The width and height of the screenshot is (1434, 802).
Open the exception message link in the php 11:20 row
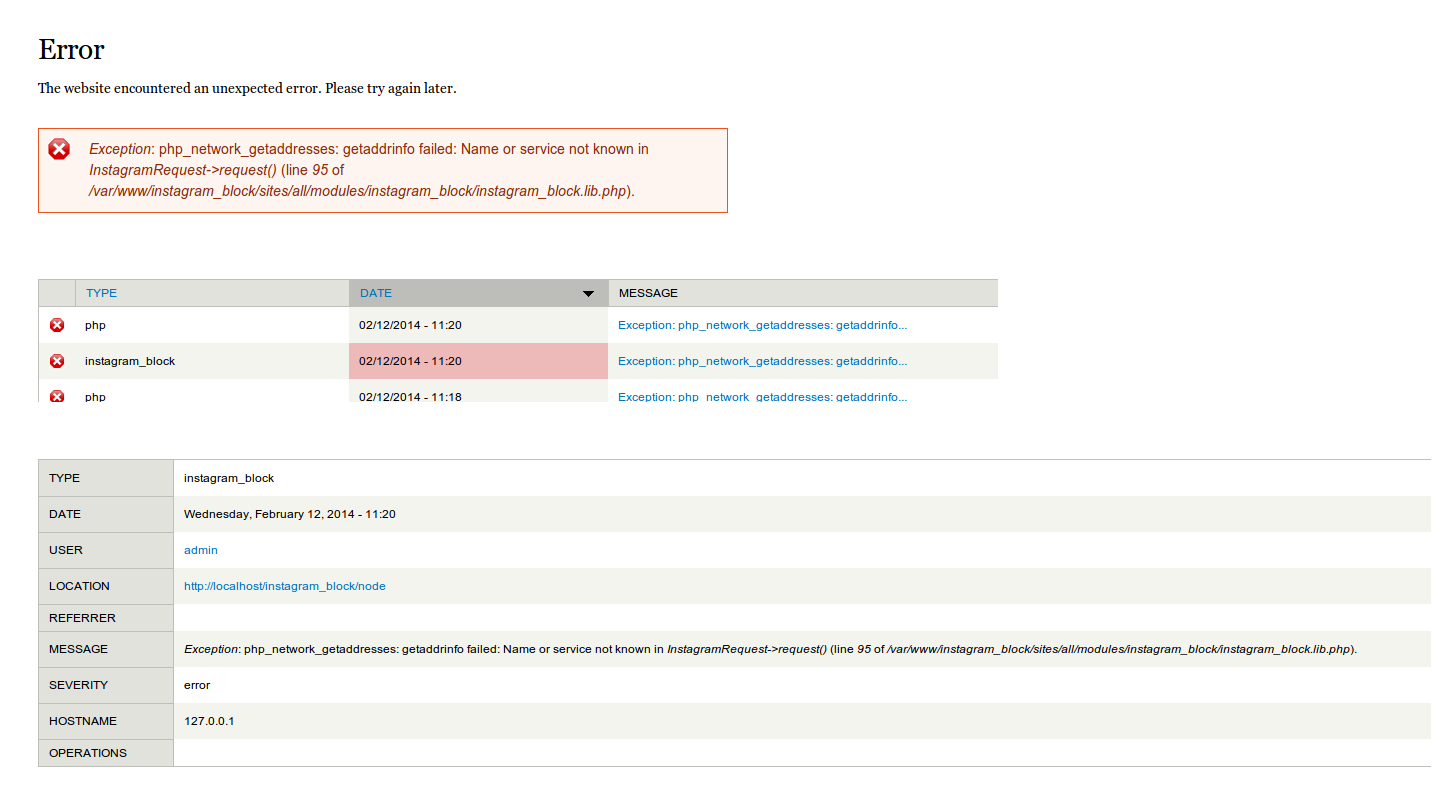tap(763, 325)
